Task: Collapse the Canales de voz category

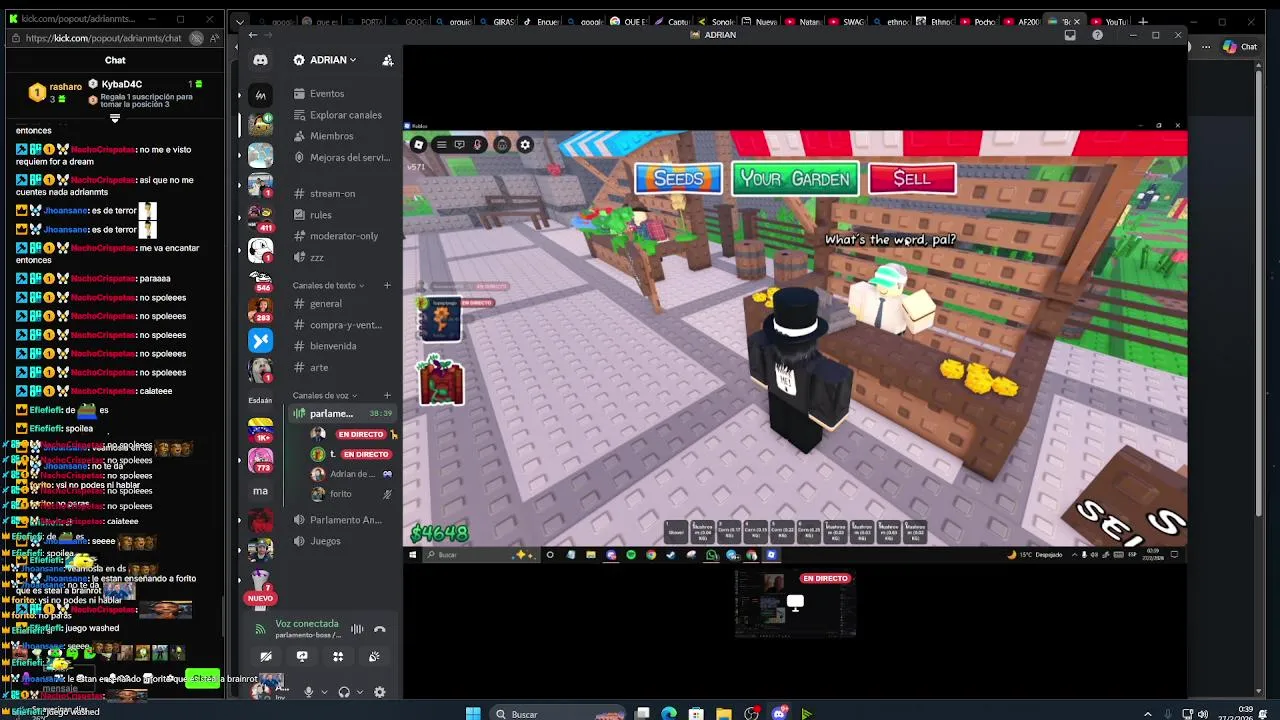Action: click(324, 396)
